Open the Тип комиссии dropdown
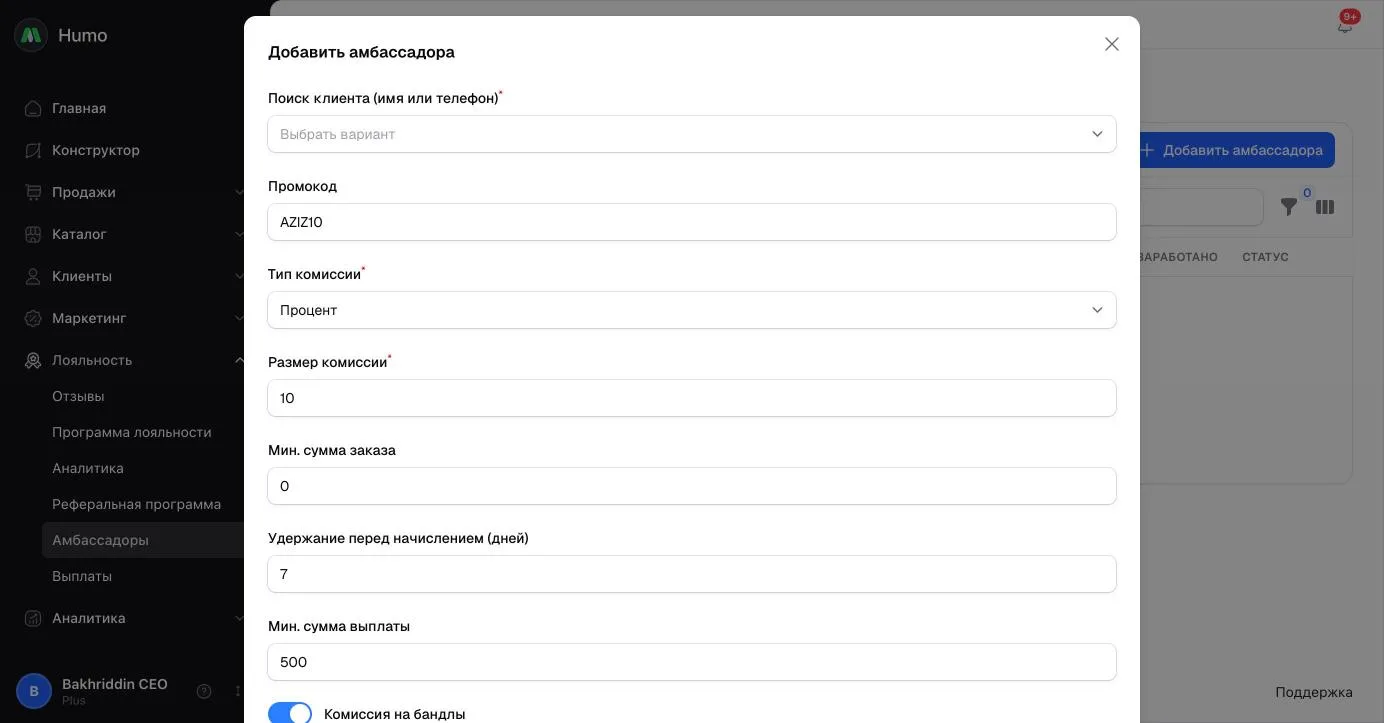 tap(692, 310)
